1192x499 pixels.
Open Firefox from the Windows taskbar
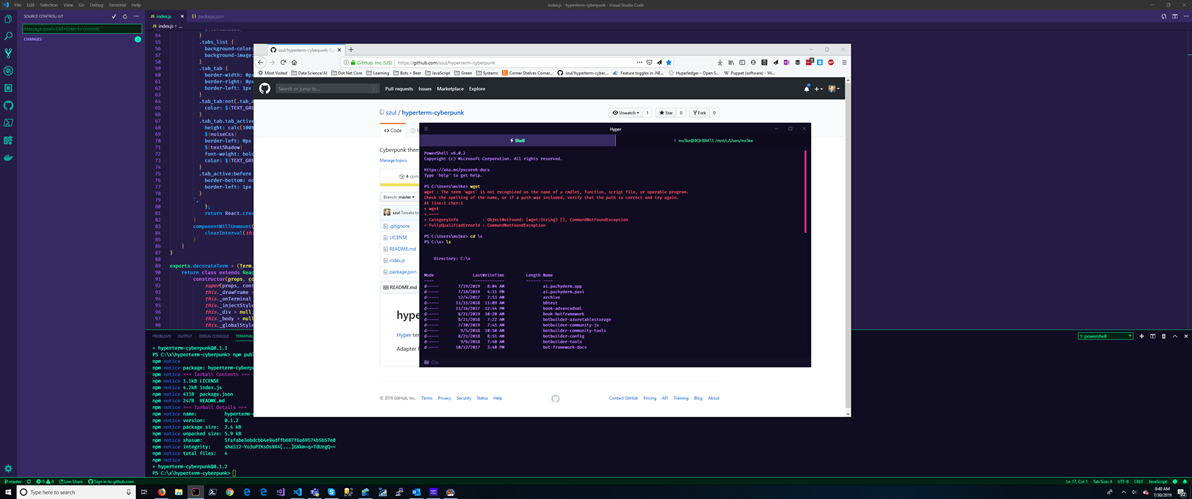coord(162,492)
